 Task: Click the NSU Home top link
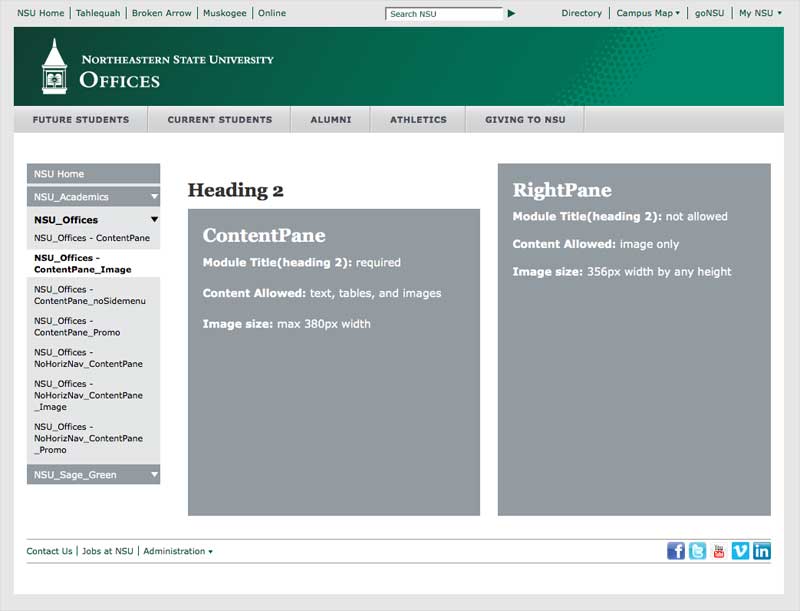41,13
